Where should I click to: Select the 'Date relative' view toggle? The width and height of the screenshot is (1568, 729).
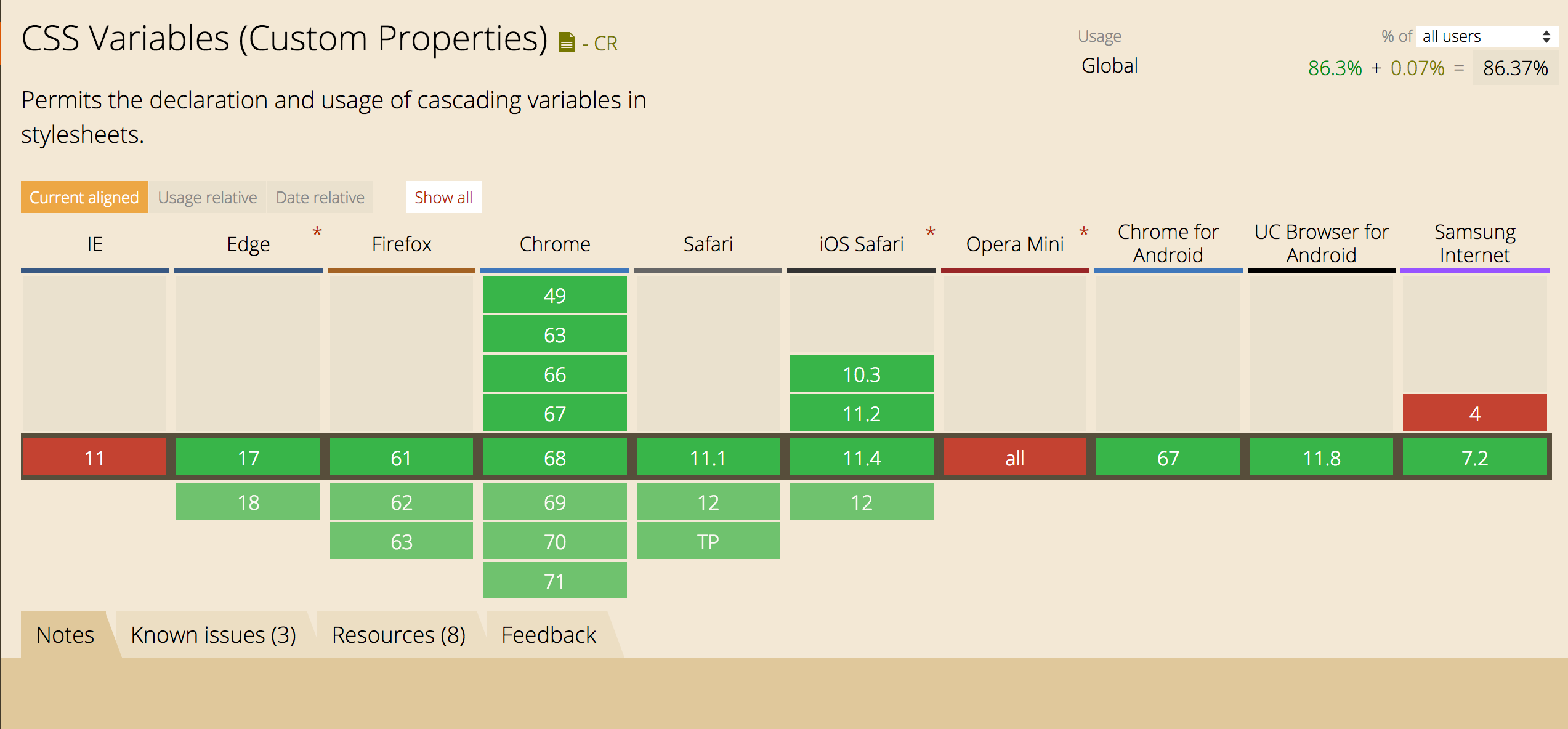tap(320, 197)
